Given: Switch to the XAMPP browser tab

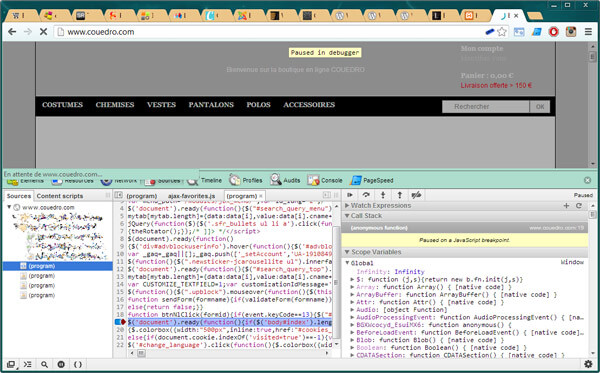Looking at the screenshot, I should [x=472, y=16].
